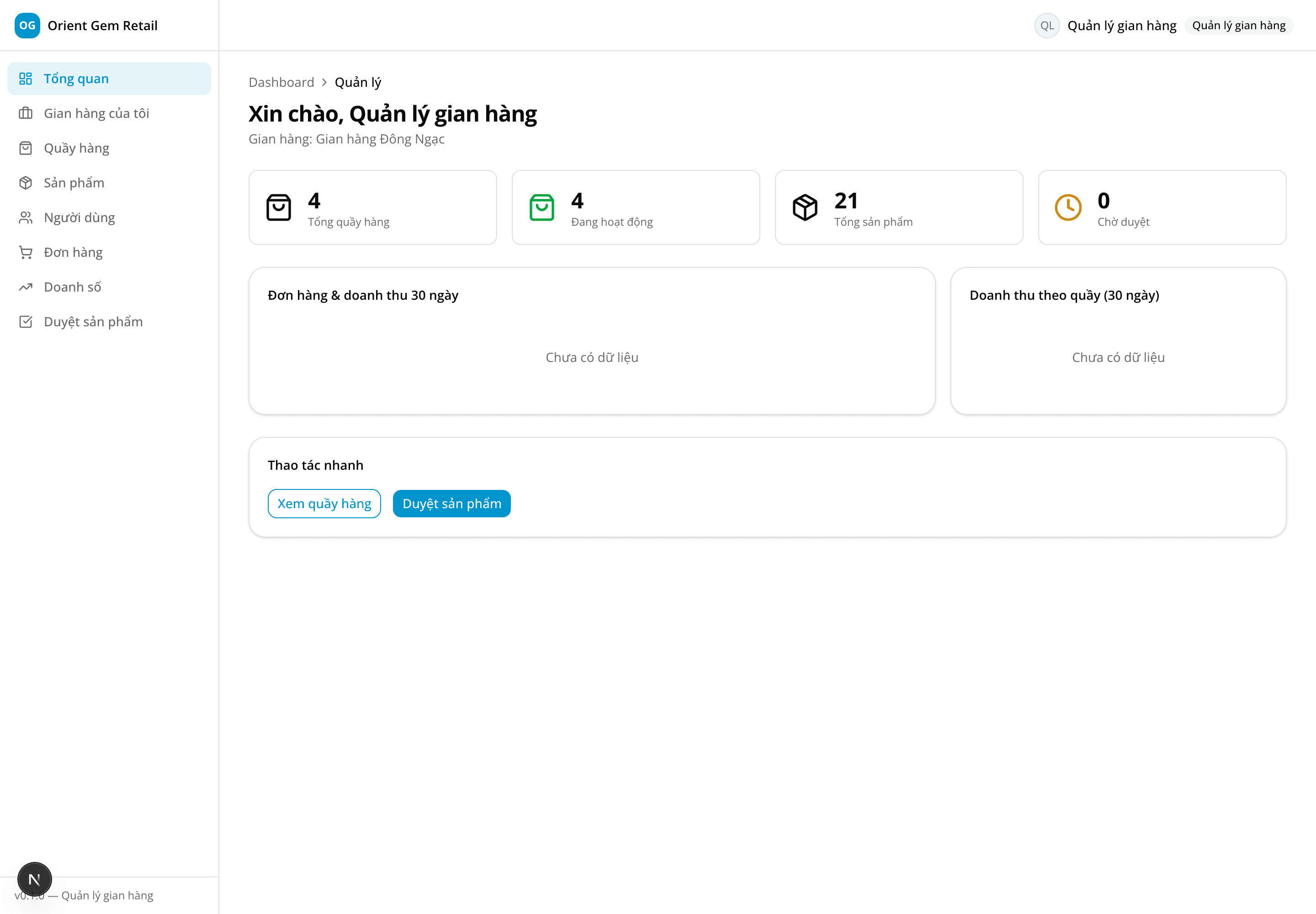
Task: Click the orange clock icon in Chờ duyệt card
Action: tap(1068, 207)
